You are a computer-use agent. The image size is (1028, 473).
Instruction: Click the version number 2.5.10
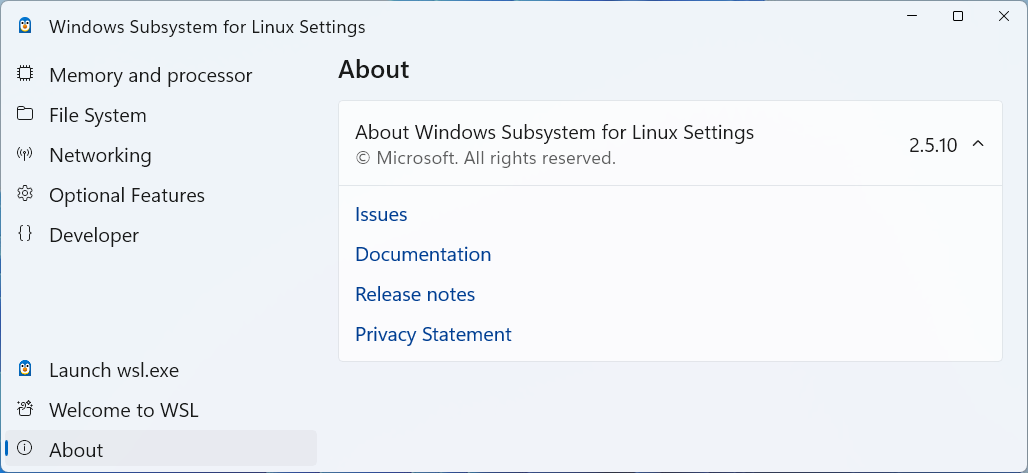pos(933,145)
